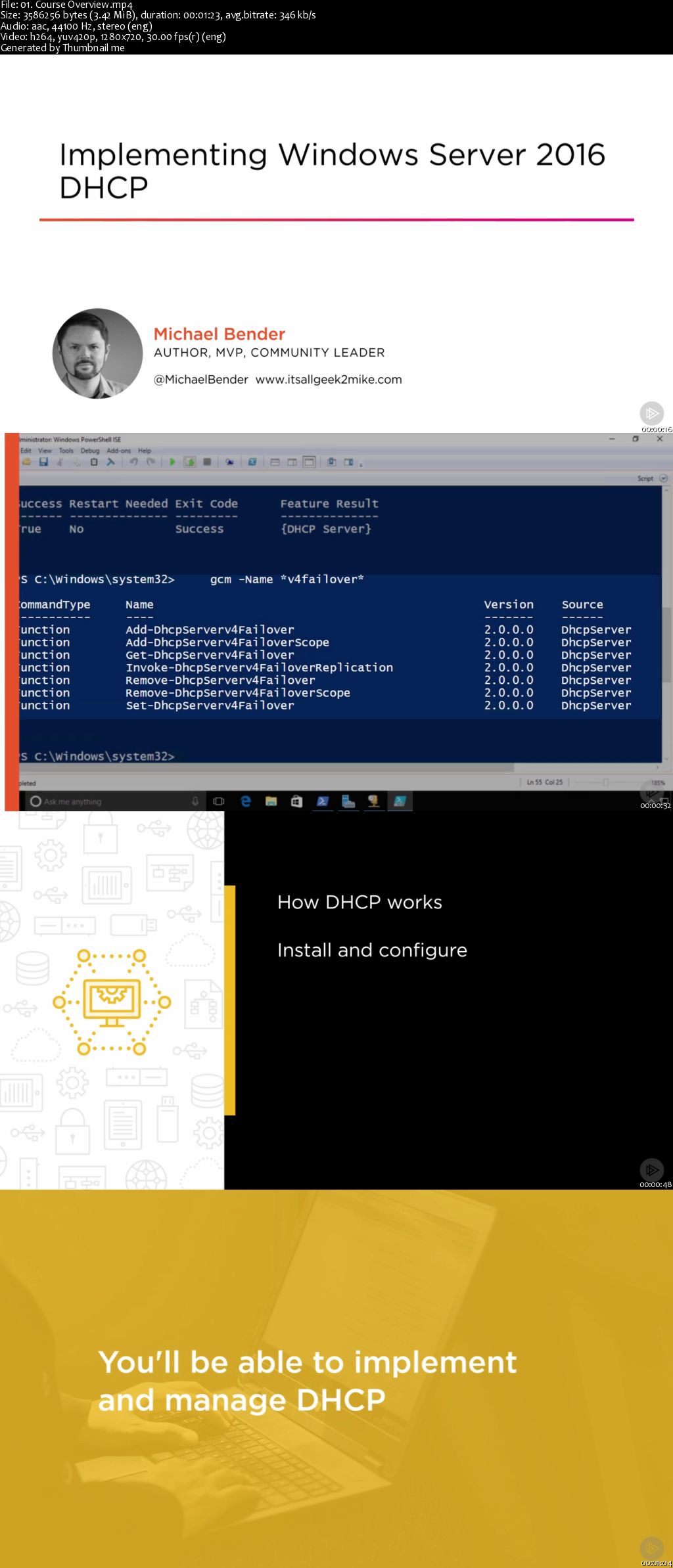Clear the console pane with the blue sweep icon
Image resolution: width=673 pixels, height=1568 pixels.
[111, 462]
